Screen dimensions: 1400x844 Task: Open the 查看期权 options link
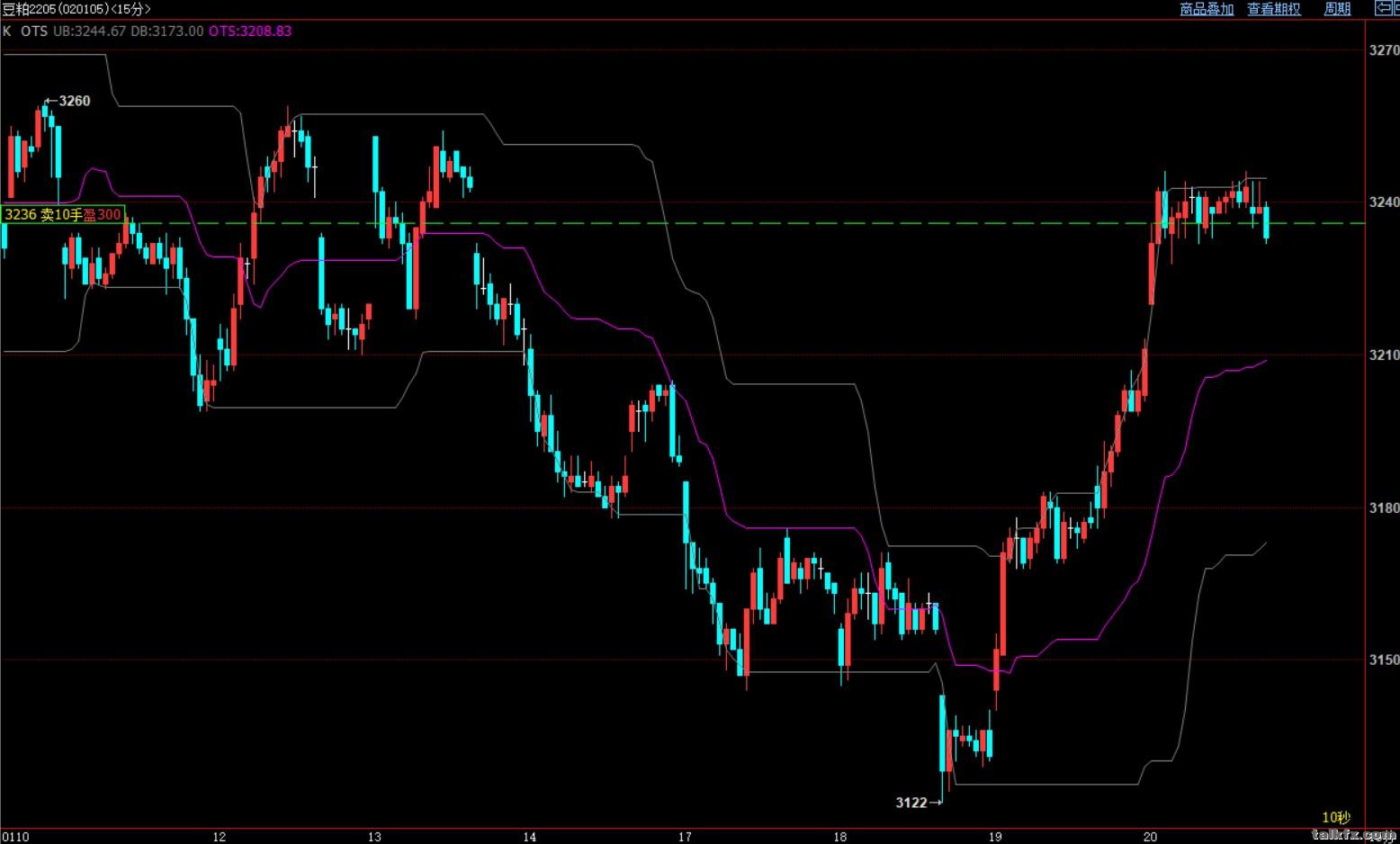(x=1274, y=9)
